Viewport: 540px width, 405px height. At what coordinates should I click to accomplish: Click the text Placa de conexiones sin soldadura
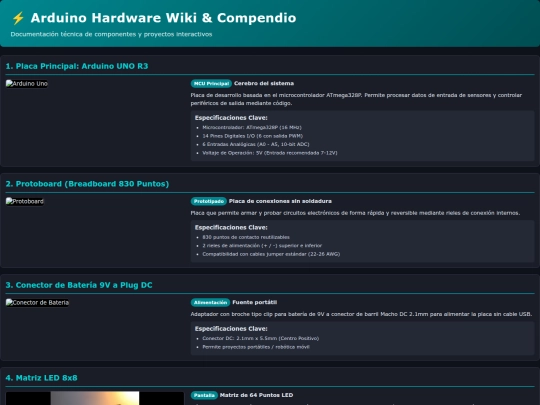[280, 201]
